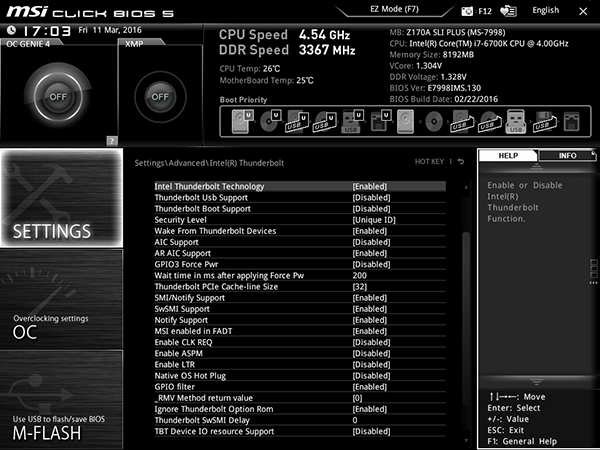This screenshot has width=600, height=450.
Task: Switch to the HELP tab
Action: [508, 155]
